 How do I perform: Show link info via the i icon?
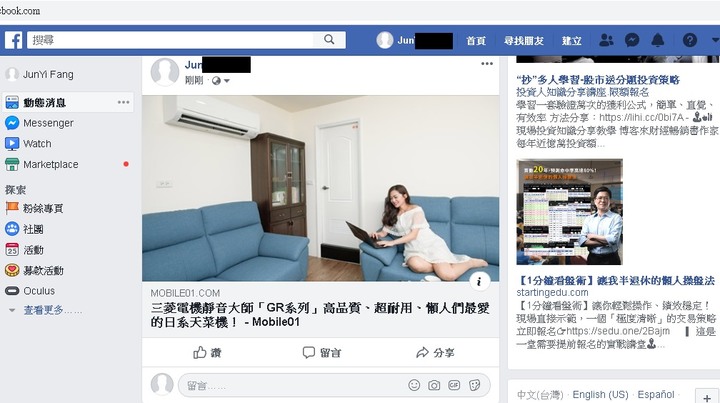coord(479,281)
